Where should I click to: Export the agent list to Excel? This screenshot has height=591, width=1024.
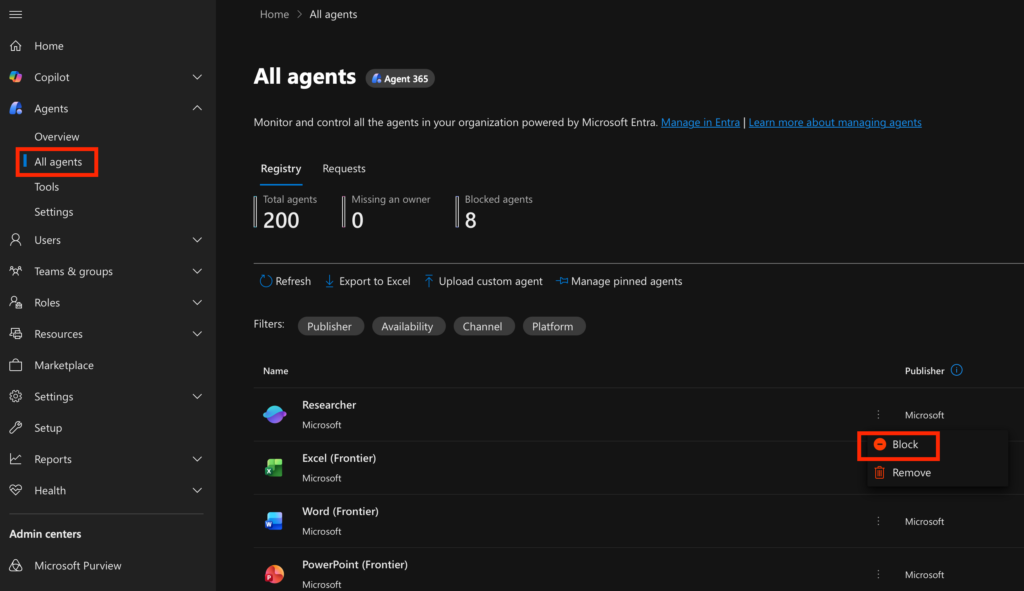coord(367,281)
